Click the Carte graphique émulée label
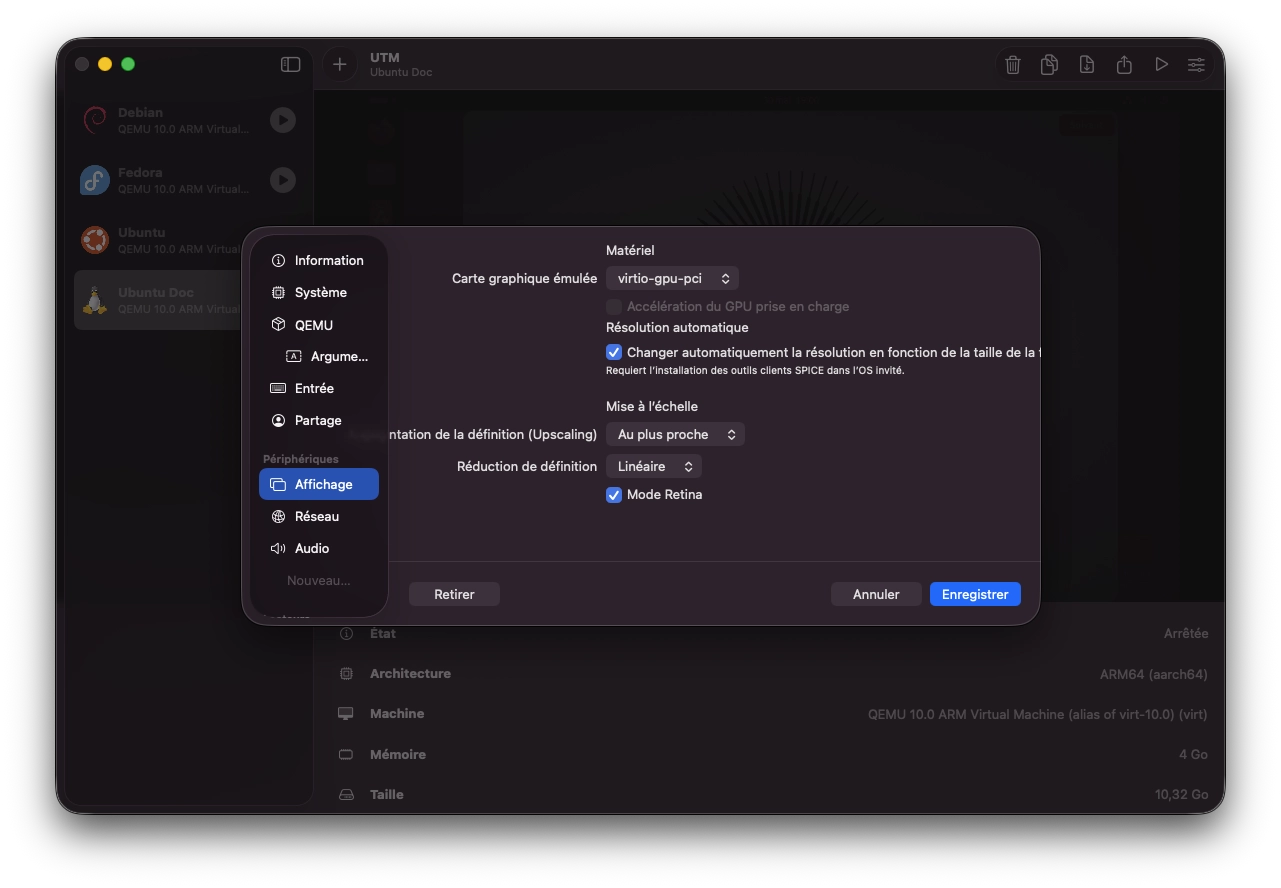The height and width of the screenshot is (888, 1281). click(525, 279)
